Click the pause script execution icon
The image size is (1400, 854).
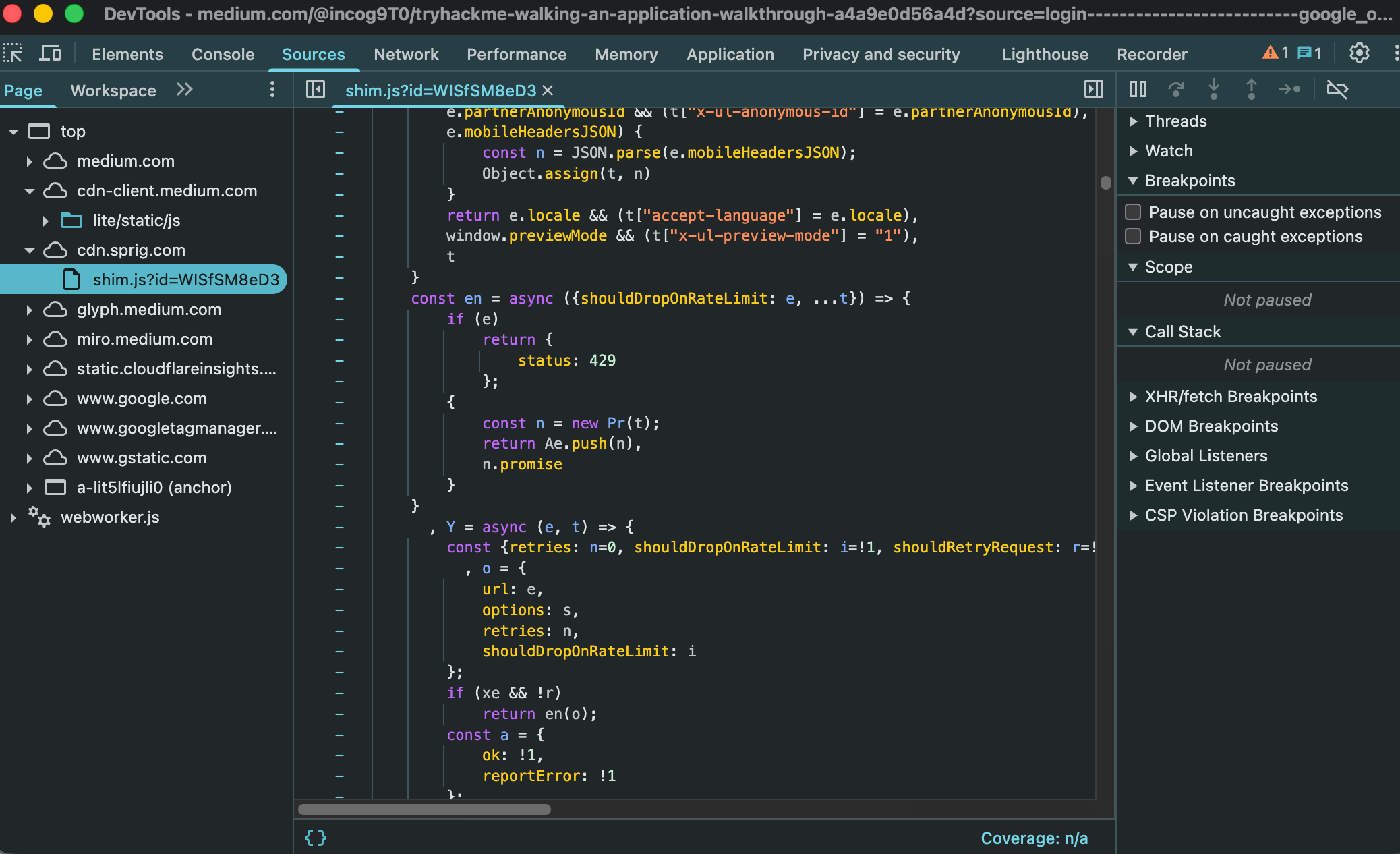(1138, 89)
